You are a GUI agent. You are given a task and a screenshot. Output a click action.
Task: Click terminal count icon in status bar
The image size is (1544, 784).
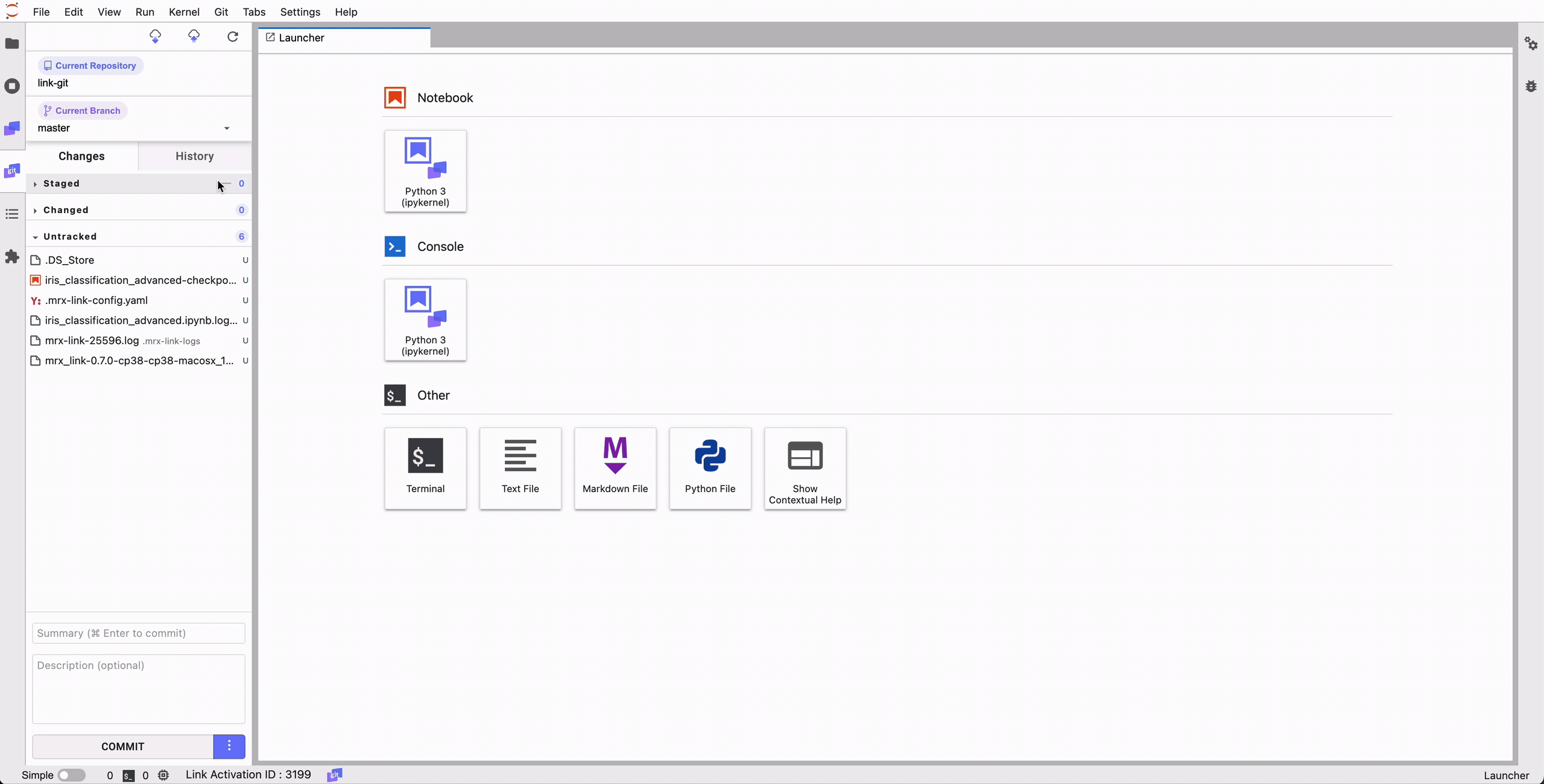(128, 776)
